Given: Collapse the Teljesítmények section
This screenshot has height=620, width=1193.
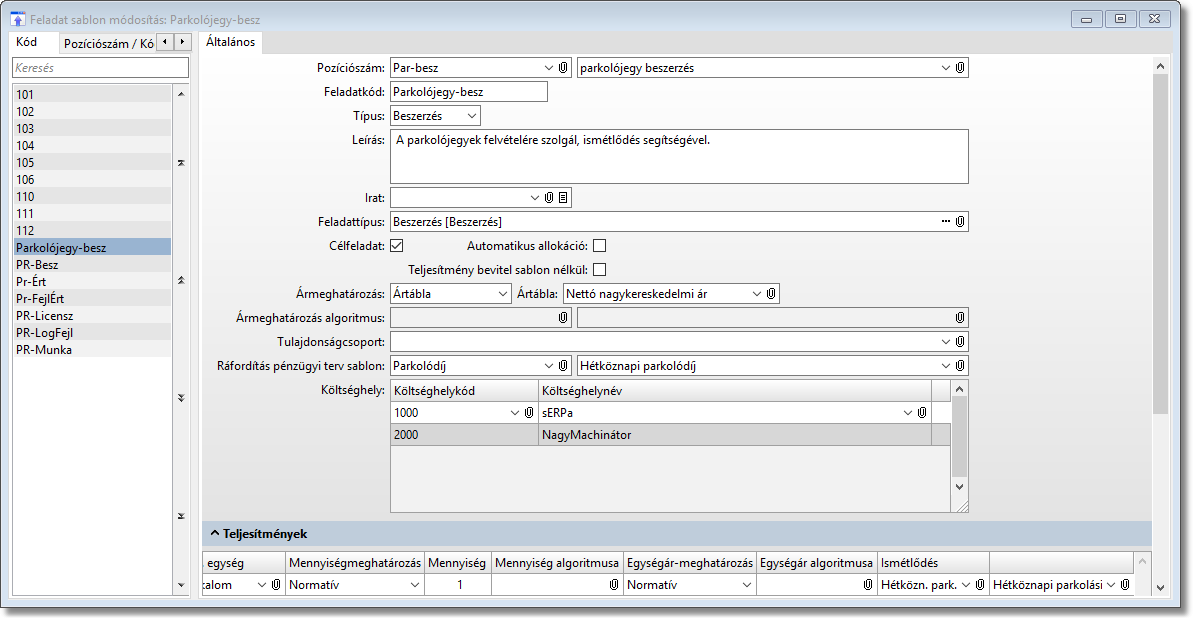Looking at the screenshot, I should pyautogui.click(x=215, y=534).
